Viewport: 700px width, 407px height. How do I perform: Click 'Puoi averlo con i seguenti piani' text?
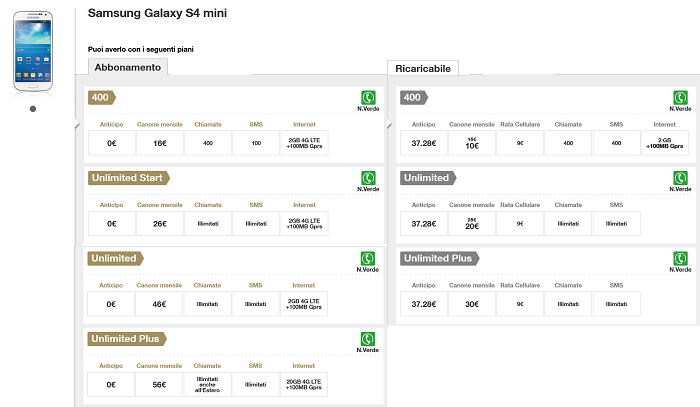[x=141, y=49]
